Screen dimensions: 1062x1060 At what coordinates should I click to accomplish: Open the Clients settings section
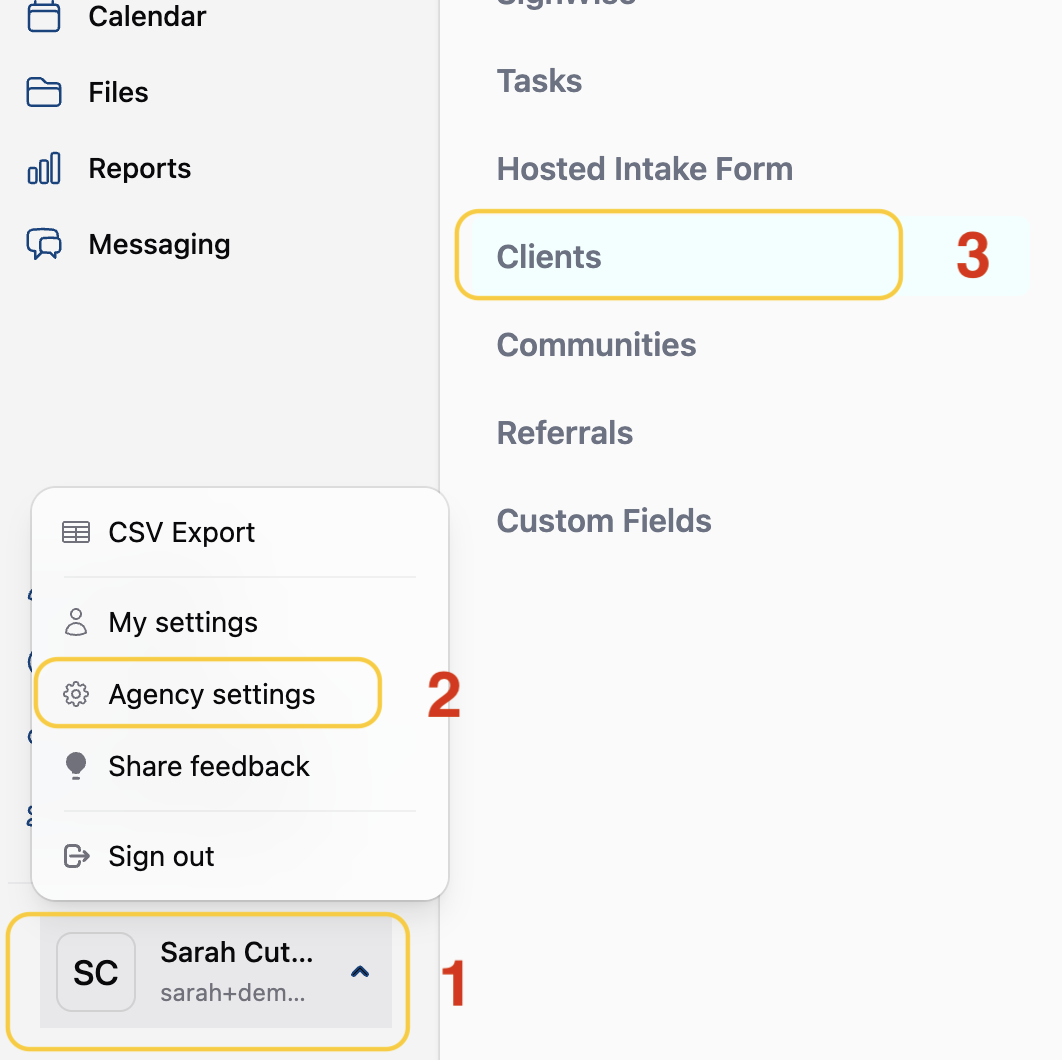(549, 257)
